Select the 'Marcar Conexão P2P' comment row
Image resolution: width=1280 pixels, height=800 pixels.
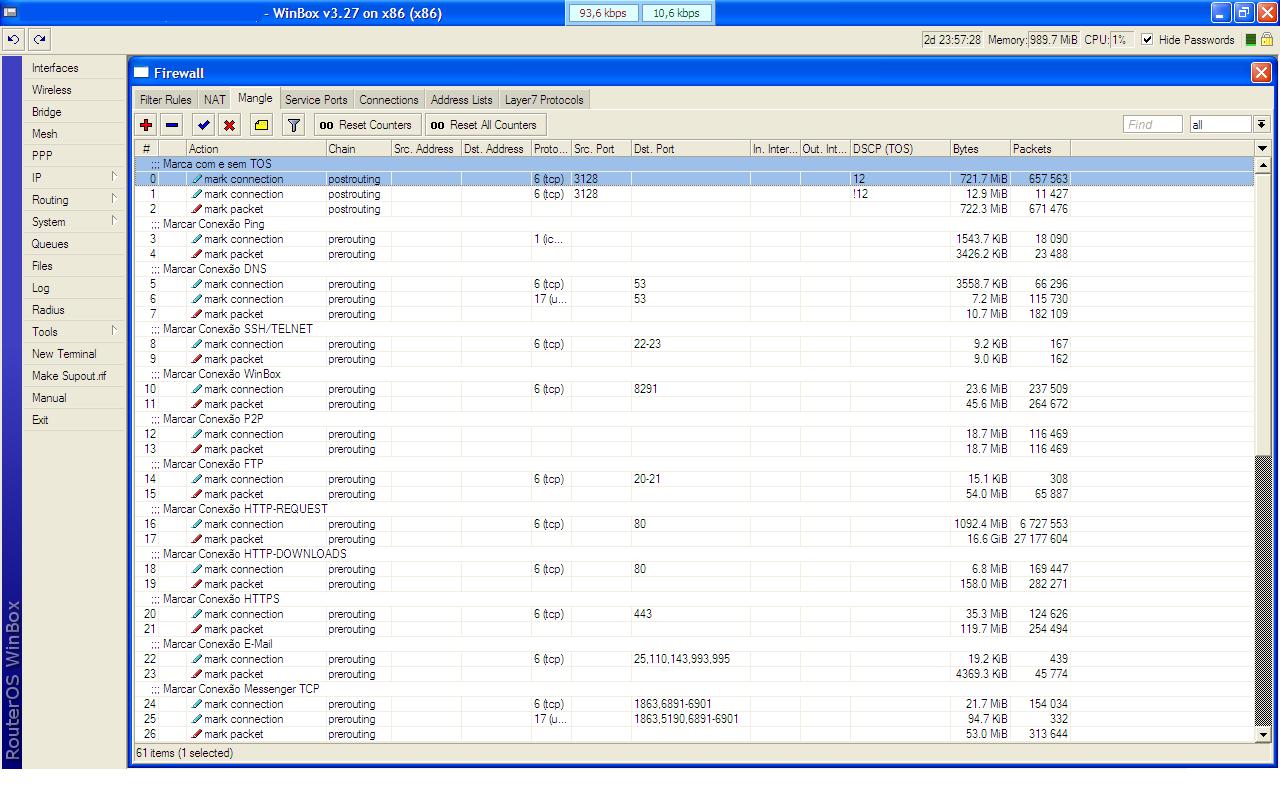tap(694, 419)
